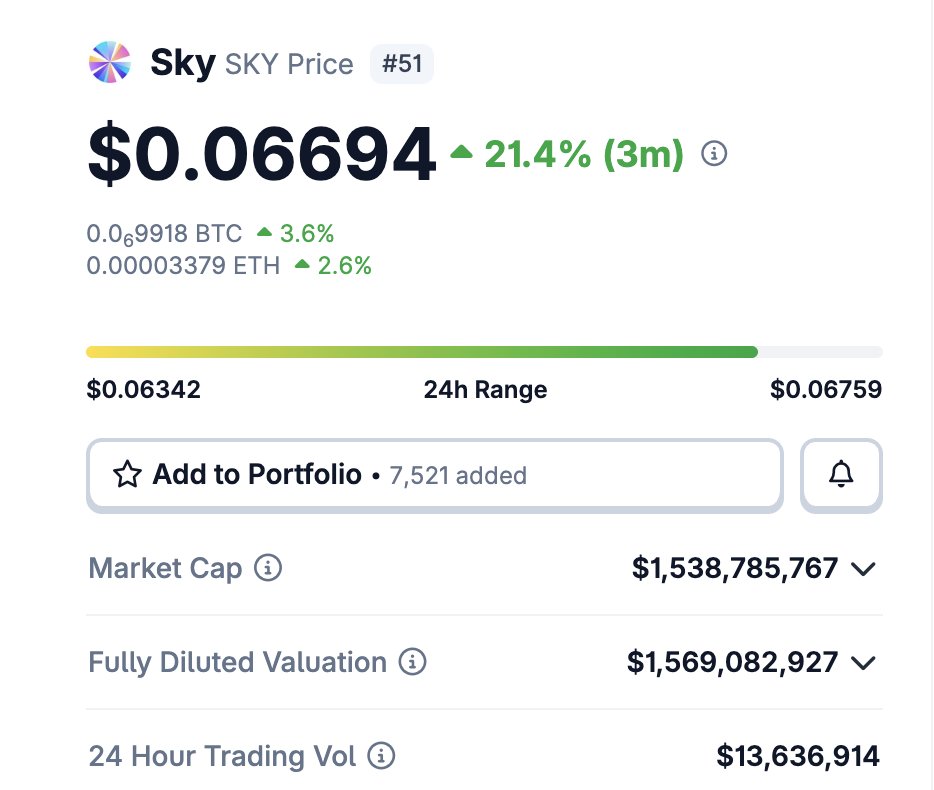
Task: Expand the Fully Diluted Valuation chevron
Action: point(863,663)
